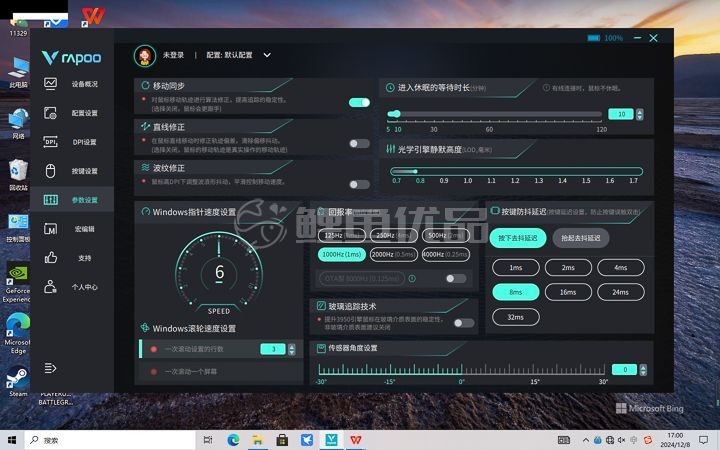Adjust the scroll lines stepper arrows
This screenshot has height=450, width=720.
(x=291, y=349)
